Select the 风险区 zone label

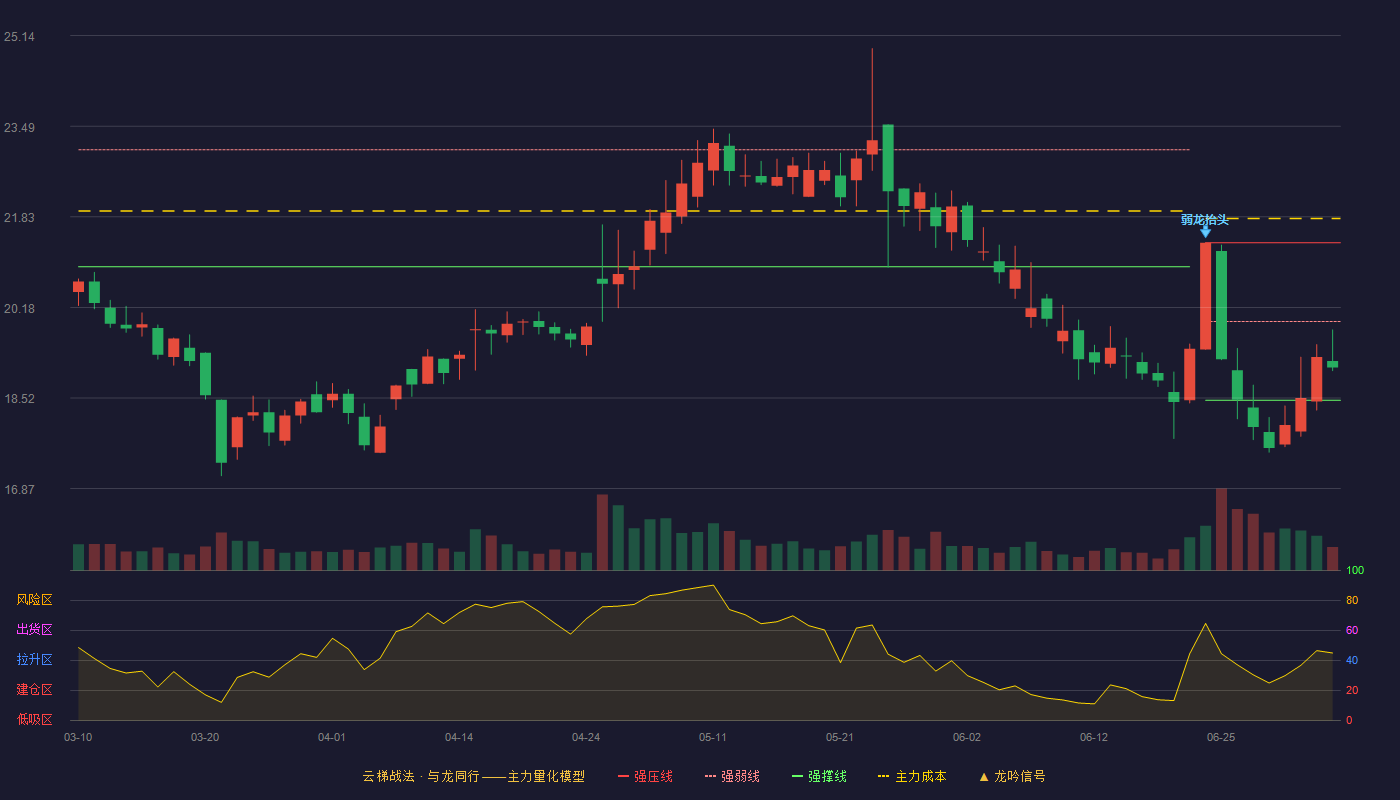click(x=34, y=600)
